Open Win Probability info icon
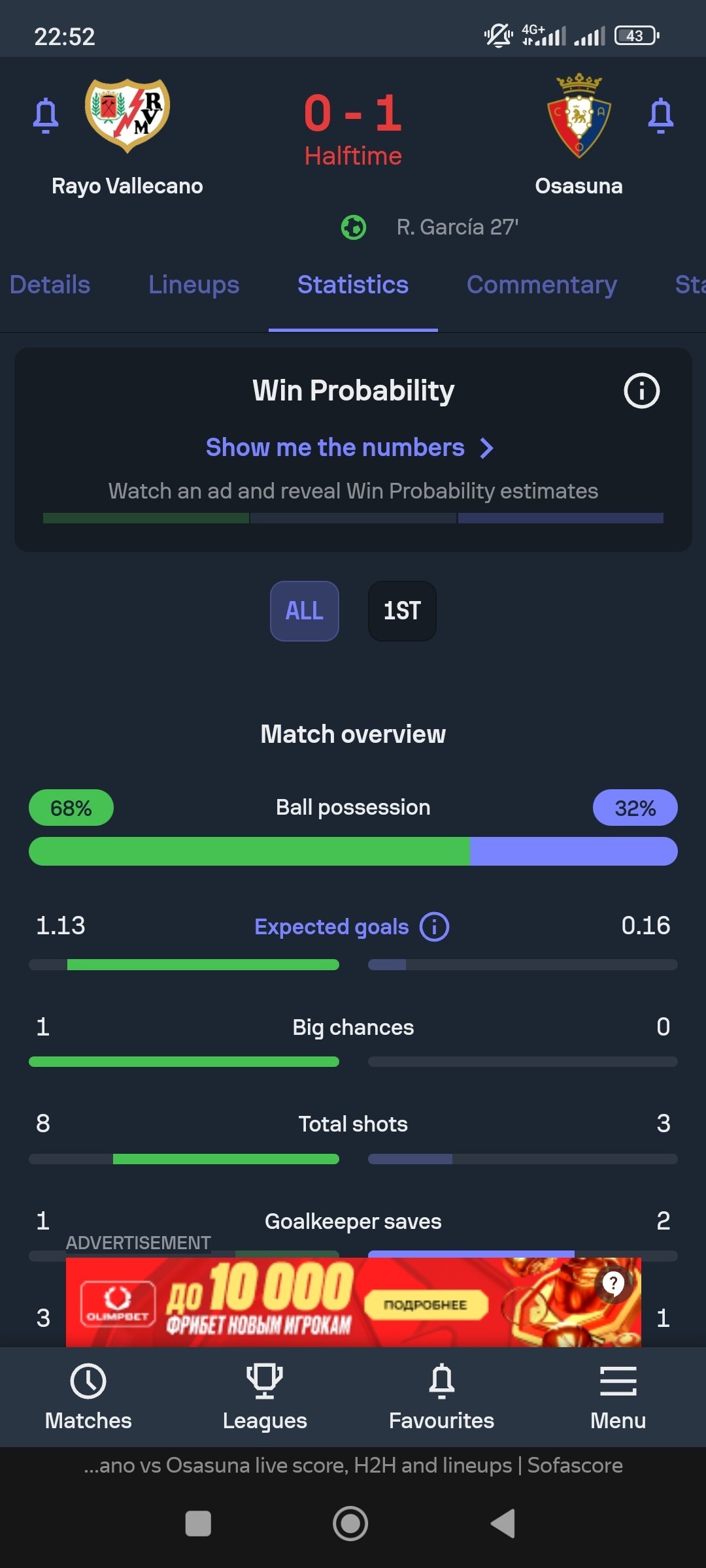Image resolution: width=706 pixels, height=1568 pixels. 641,391
